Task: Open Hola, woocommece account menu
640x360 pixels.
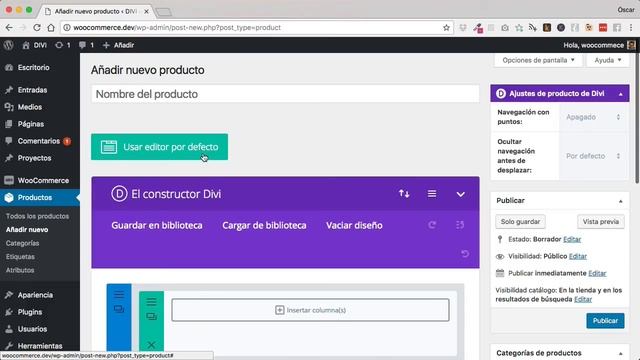Action: [599, 45]
